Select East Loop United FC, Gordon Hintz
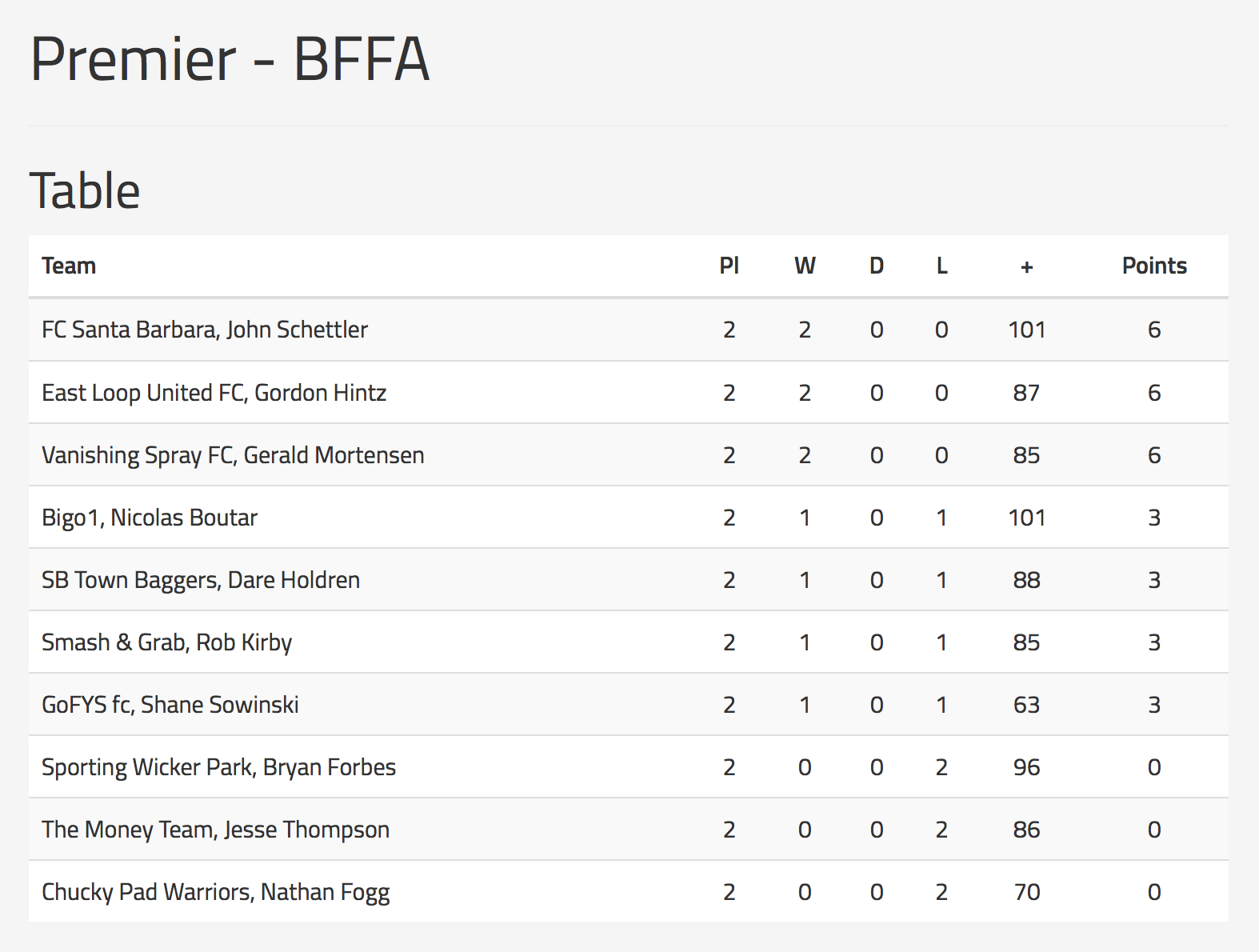This screenshot has height=952, width=1259. [214, 393]
